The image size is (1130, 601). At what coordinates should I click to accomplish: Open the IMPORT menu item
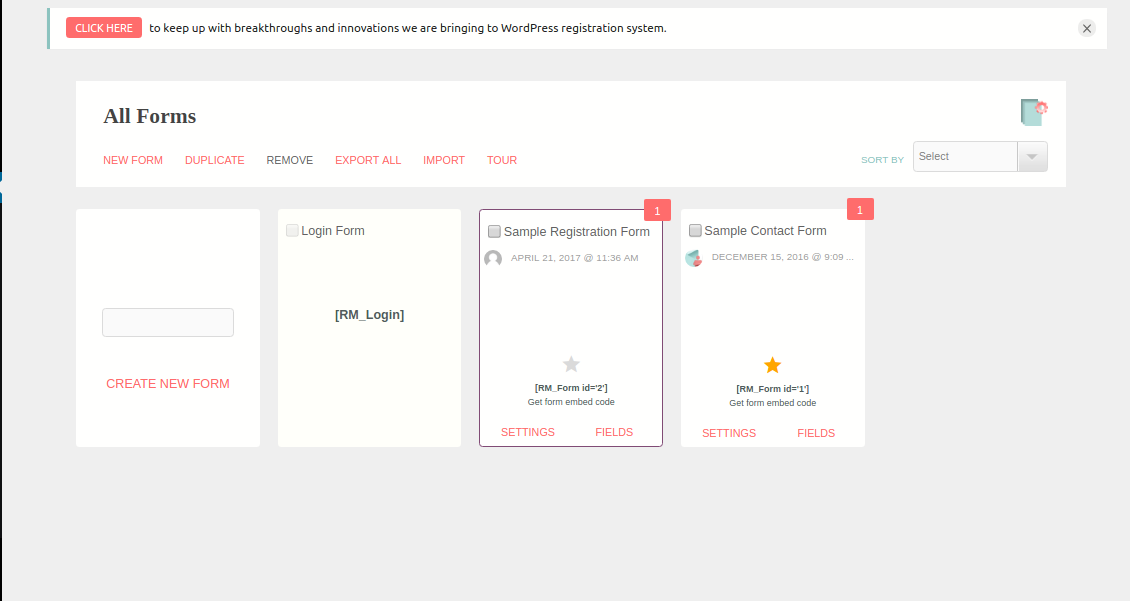(x=444, y=160)
